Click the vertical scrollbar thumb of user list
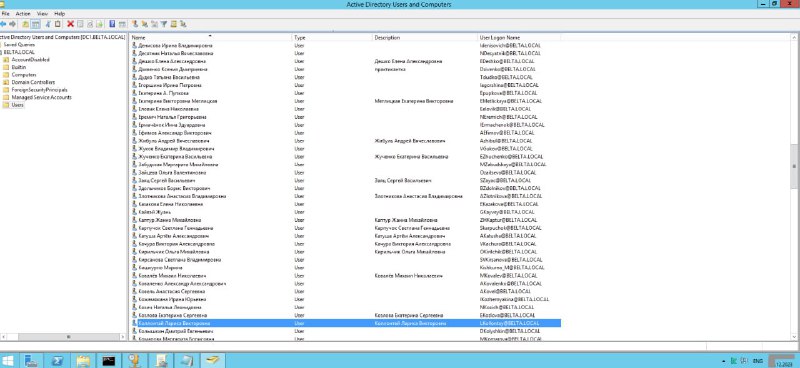This screenshot has width=800, height=368. [794, 169]
